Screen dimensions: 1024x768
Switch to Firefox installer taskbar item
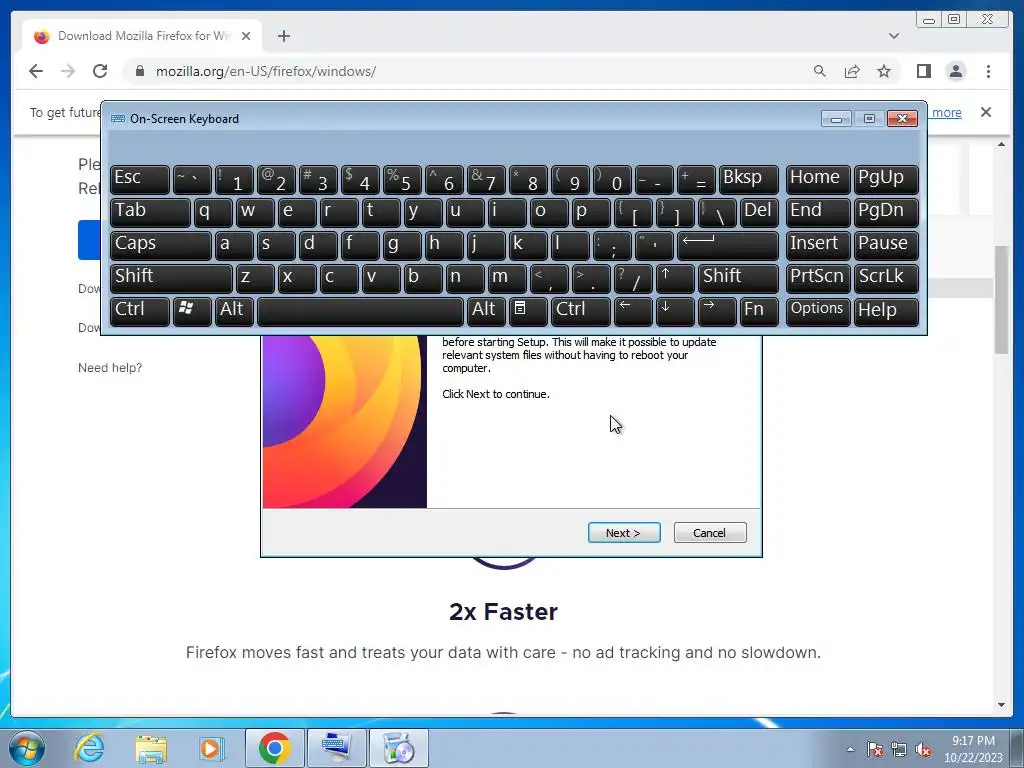point(399,748)
